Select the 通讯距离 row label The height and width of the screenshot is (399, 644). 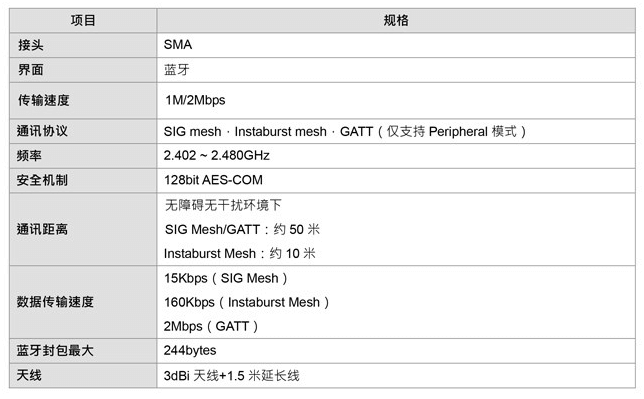[x=42, y=229]
